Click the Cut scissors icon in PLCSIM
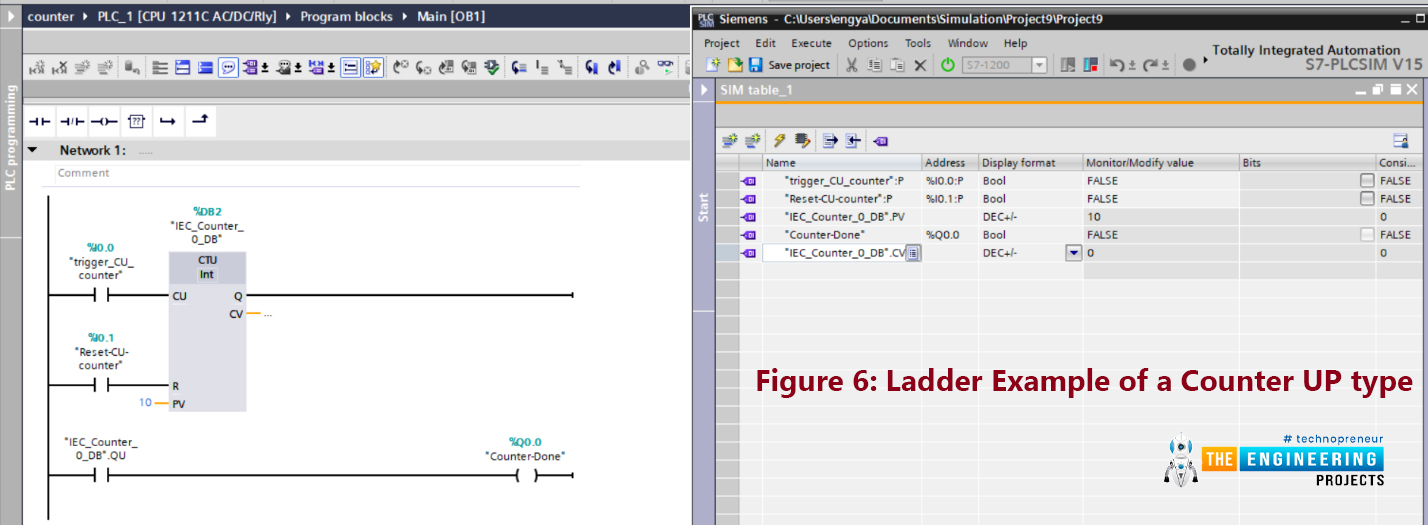 [x=851, y=65]
